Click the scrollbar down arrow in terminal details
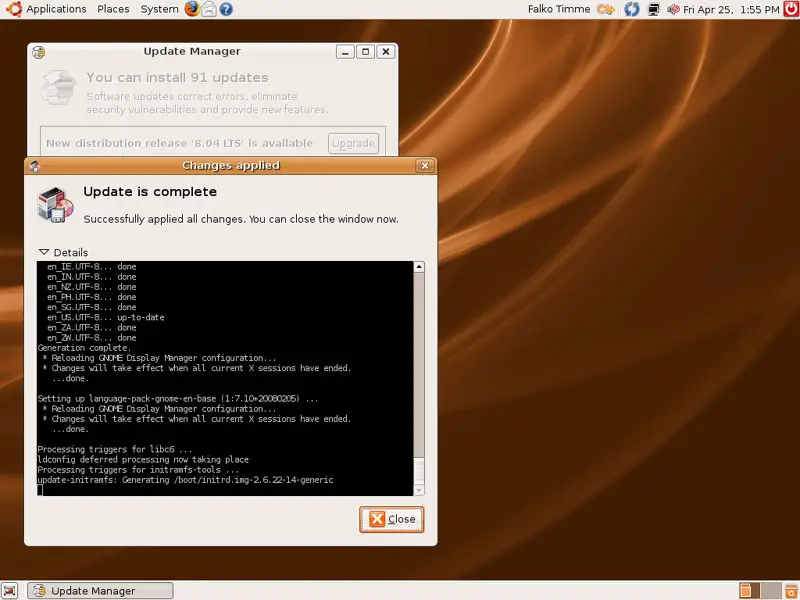The image size is (800, 600). click(x=419, y=490)
